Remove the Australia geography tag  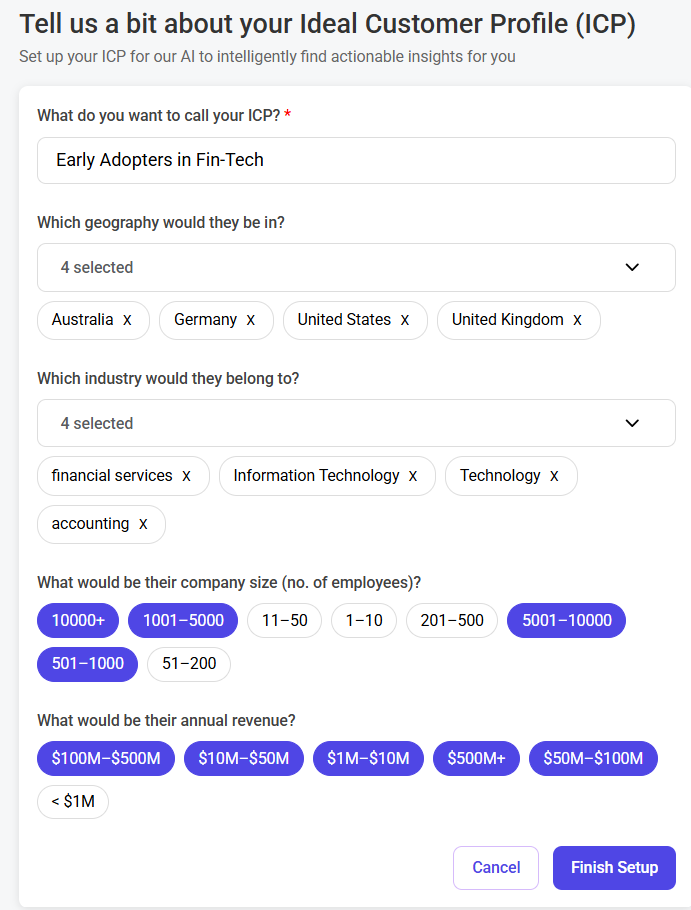click(x=127, y=320)
